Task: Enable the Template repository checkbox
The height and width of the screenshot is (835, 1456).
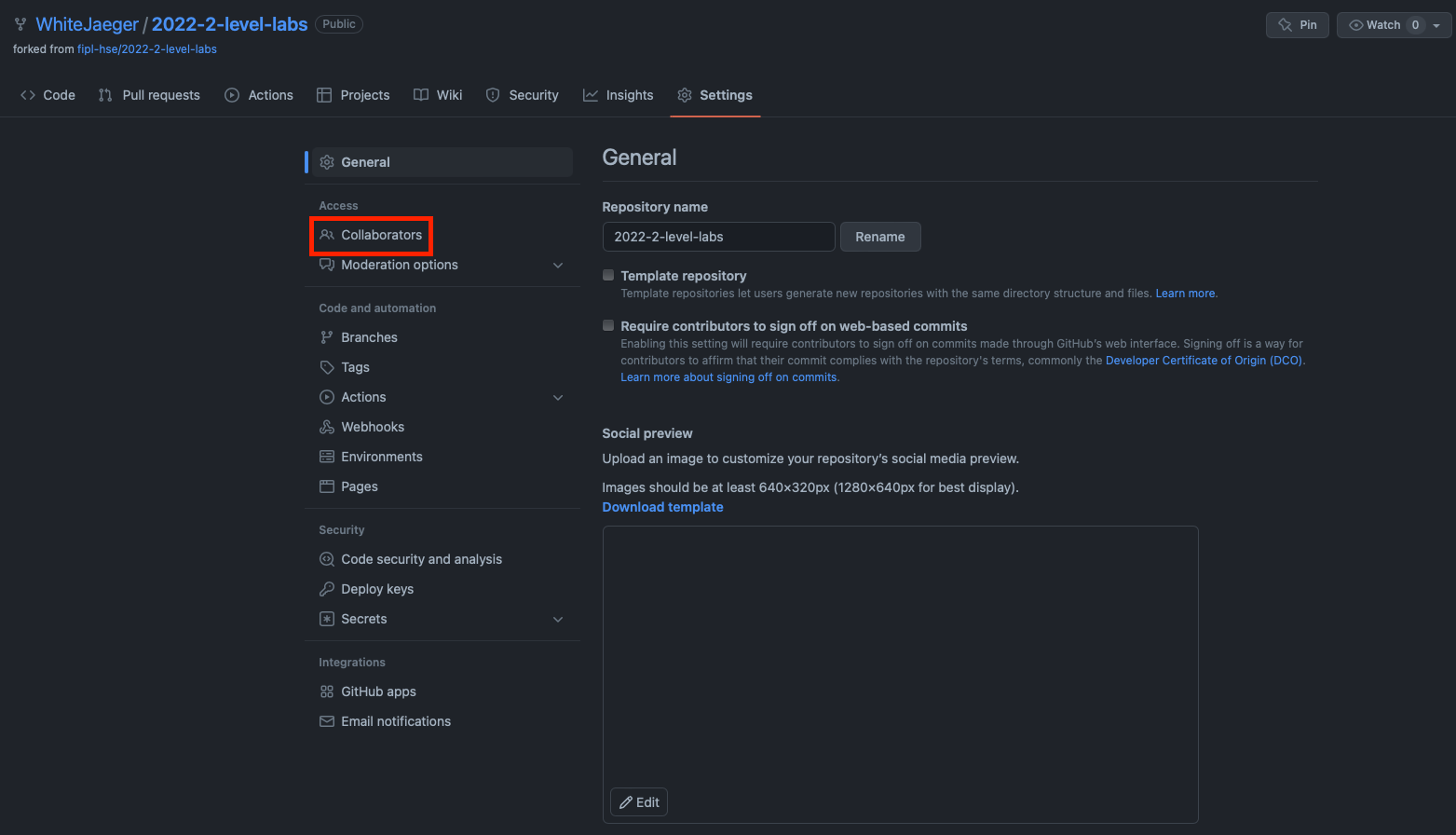Action: [607, 275]
